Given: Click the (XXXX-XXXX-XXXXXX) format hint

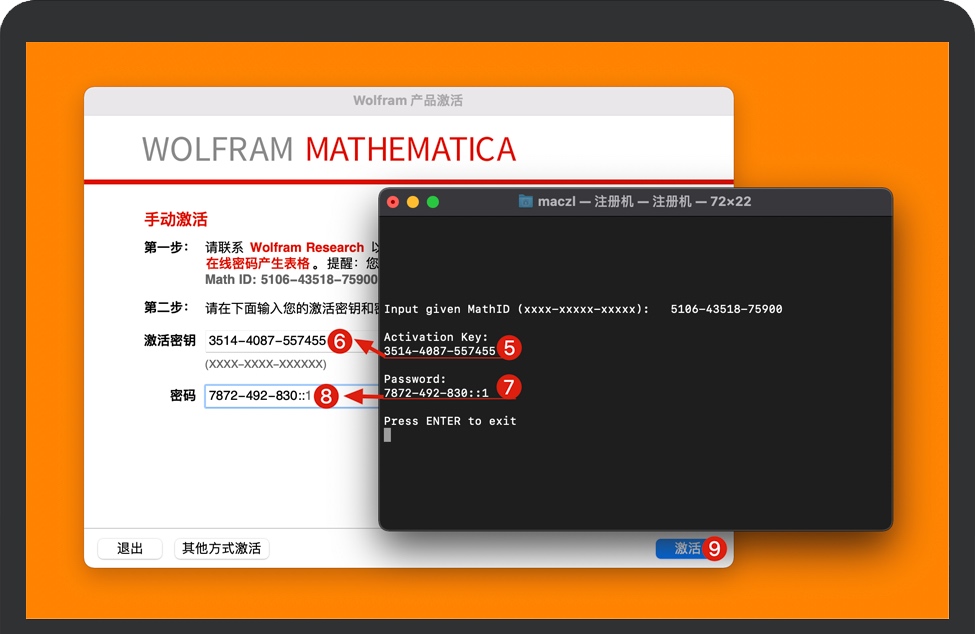Looking at the screenshot, I should [x=266, y=364].
